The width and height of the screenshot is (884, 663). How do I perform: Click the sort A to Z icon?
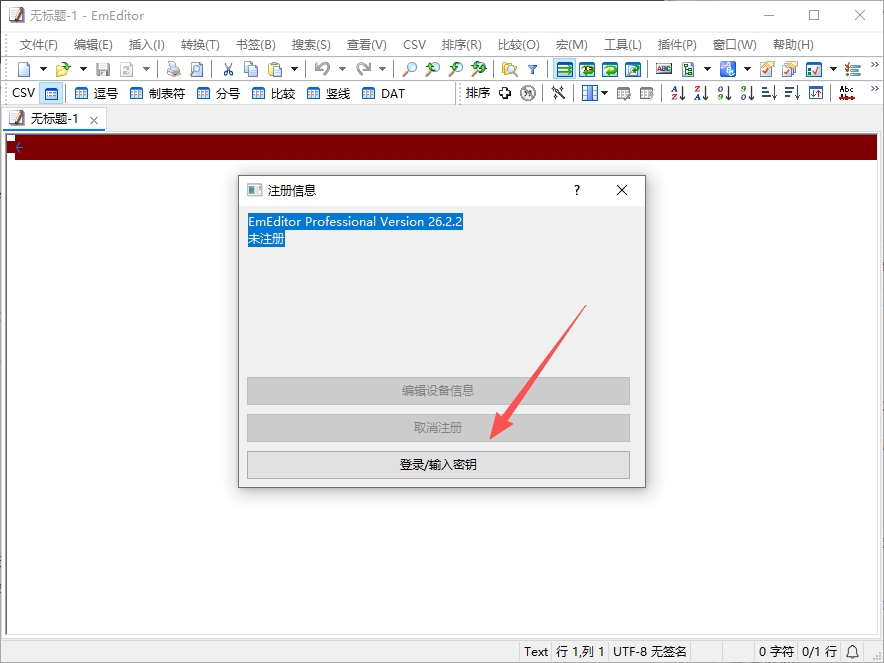tap(678, 93)
